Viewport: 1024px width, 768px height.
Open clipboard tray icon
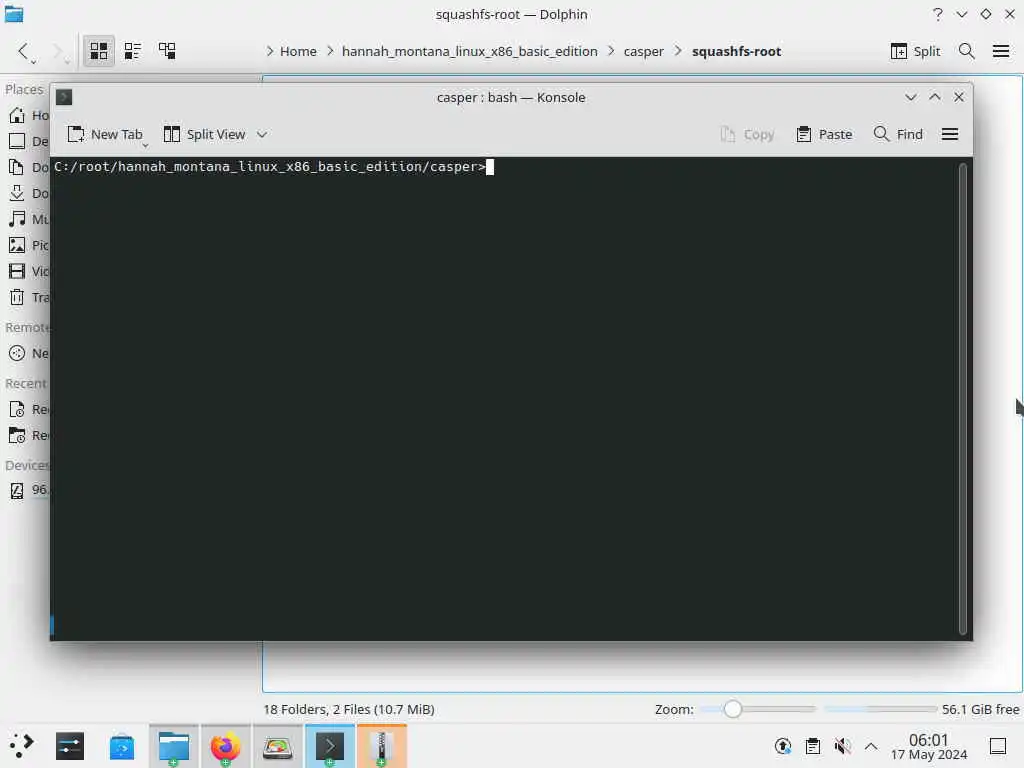click(812, 746)
